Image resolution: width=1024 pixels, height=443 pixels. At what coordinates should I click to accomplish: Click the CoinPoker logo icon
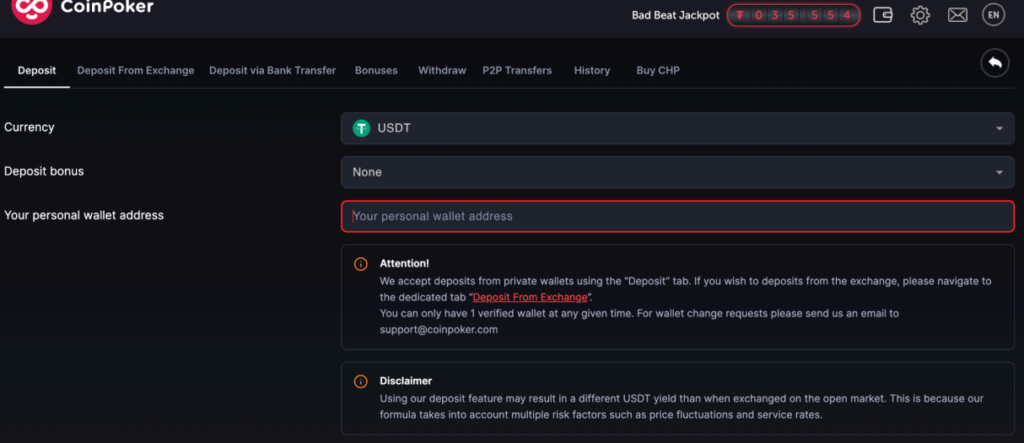[31, 9]
